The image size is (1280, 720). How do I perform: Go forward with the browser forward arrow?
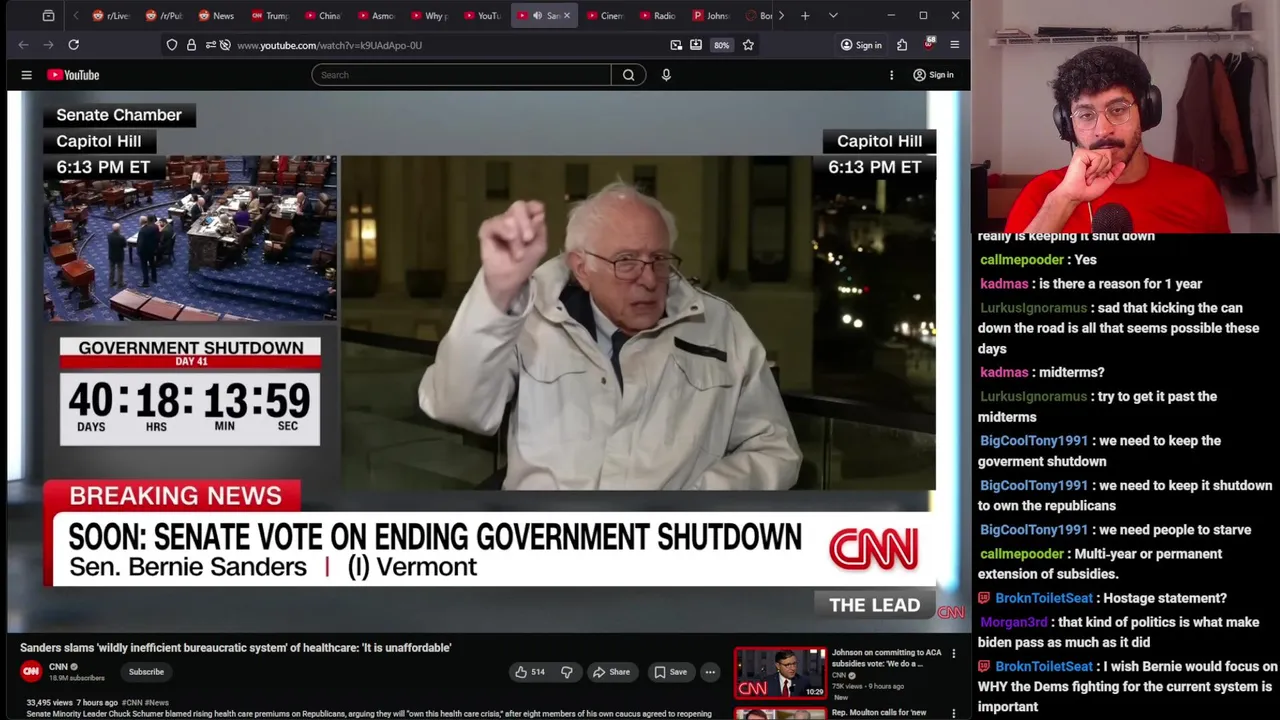[48, 45]
